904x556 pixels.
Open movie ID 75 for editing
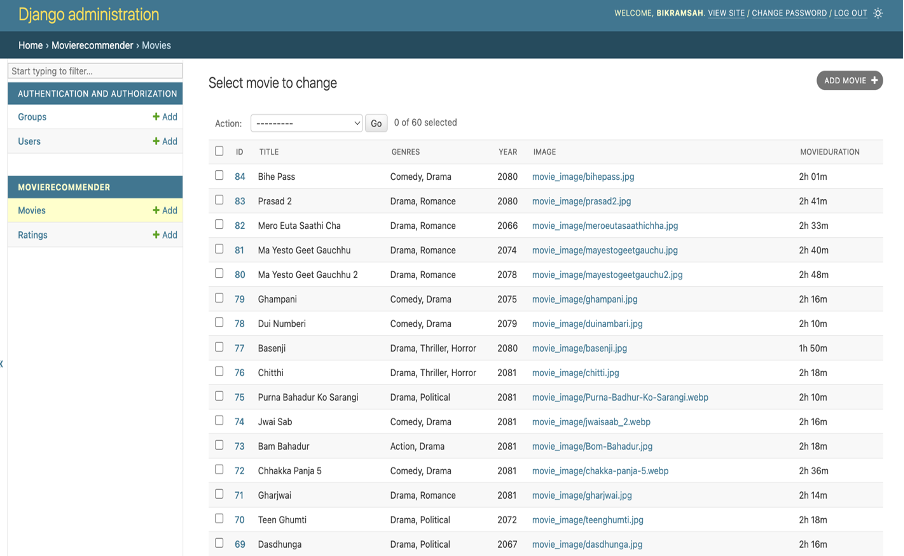240,397
